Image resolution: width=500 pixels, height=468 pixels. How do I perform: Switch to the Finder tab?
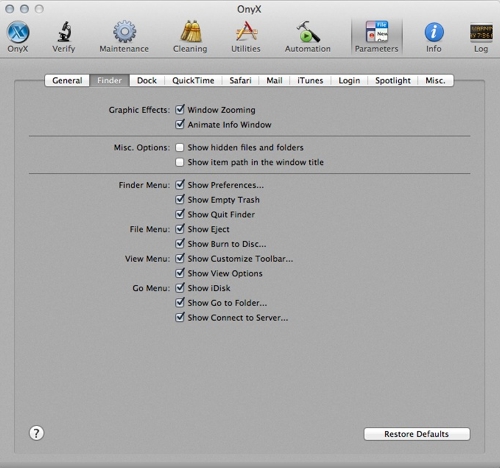click(109, 80)
